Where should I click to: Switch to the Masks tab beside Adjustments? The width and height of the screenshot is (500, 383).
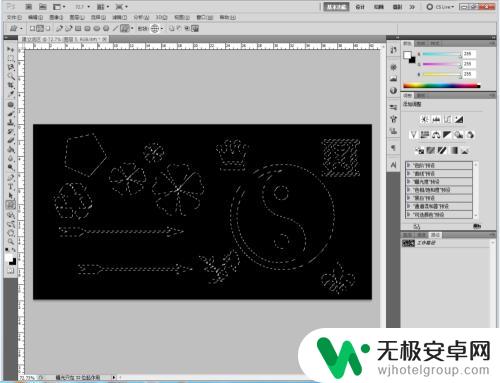tap(421, 96)
